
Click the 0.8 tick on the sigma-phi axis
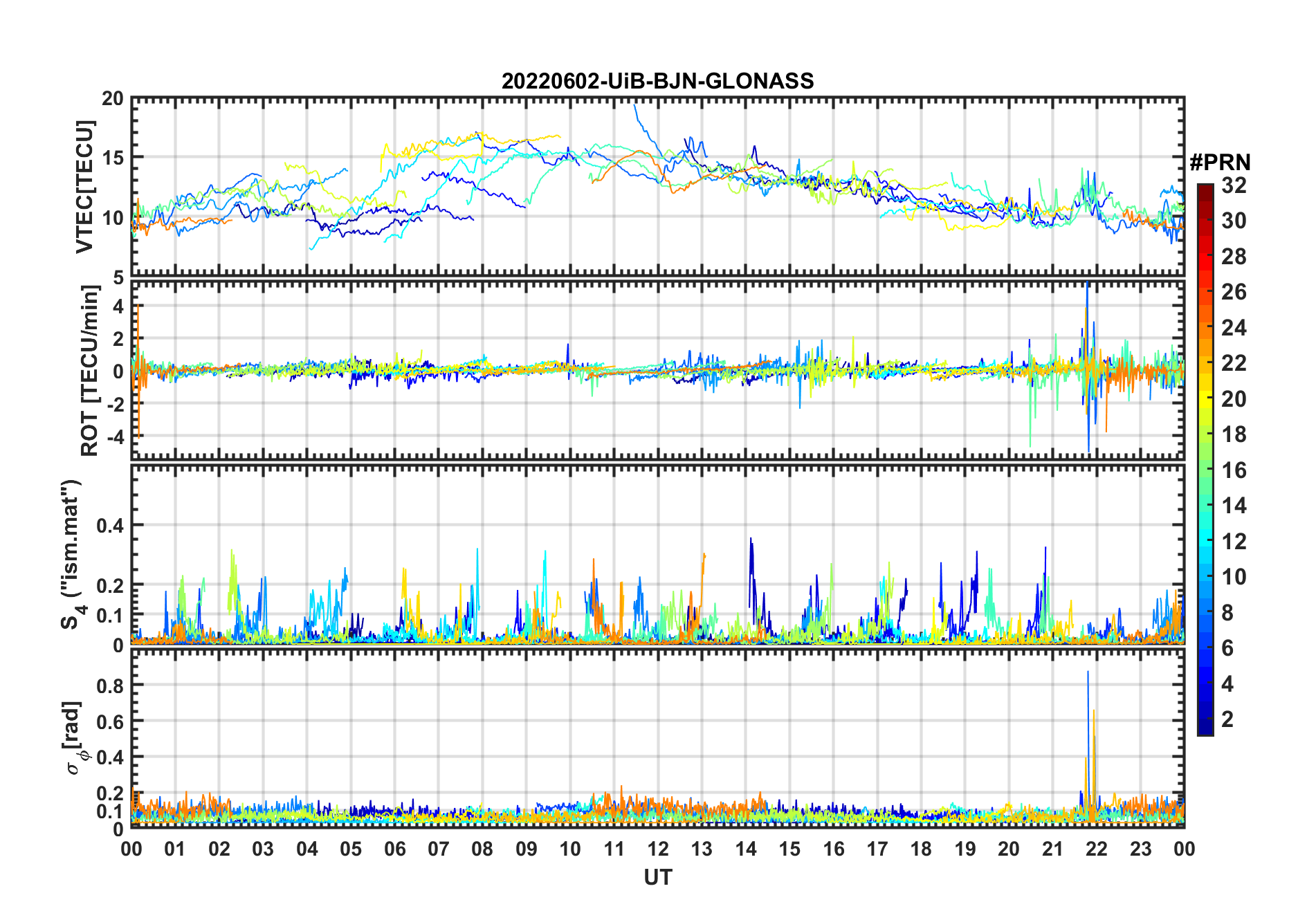(109, 686)
